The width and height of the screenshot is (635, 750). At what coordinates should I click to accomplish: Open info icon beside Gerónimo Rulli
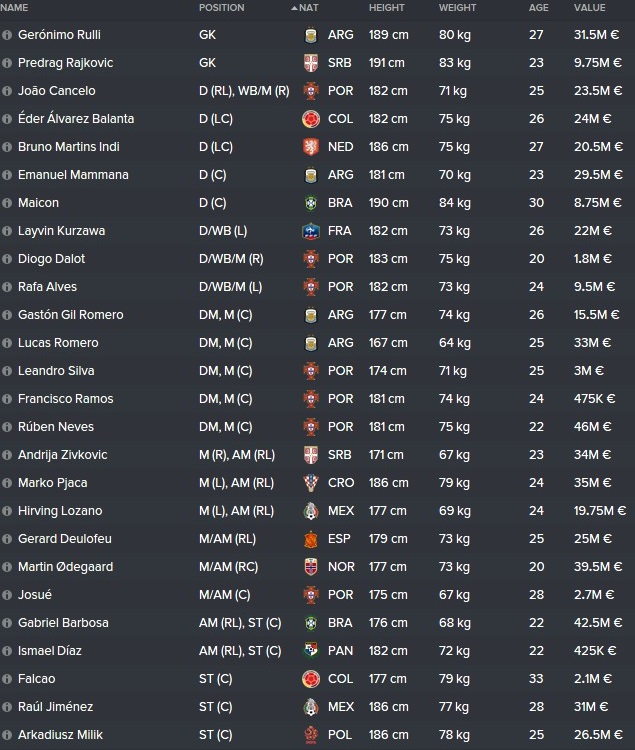(x=7, y=35)
